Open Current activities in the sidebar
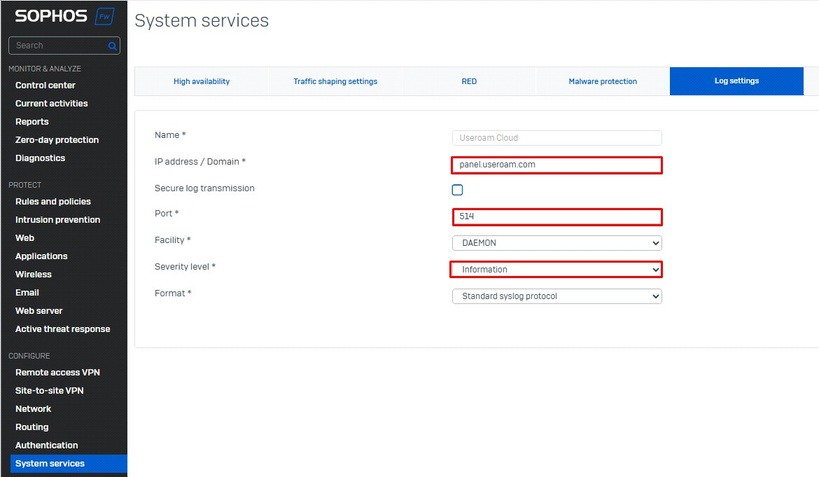Screen dimensions: 819x477 tap(52, 103)
